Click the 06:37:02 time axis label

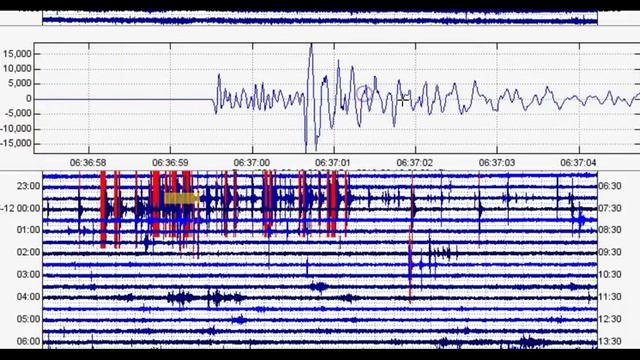point(415,162)
